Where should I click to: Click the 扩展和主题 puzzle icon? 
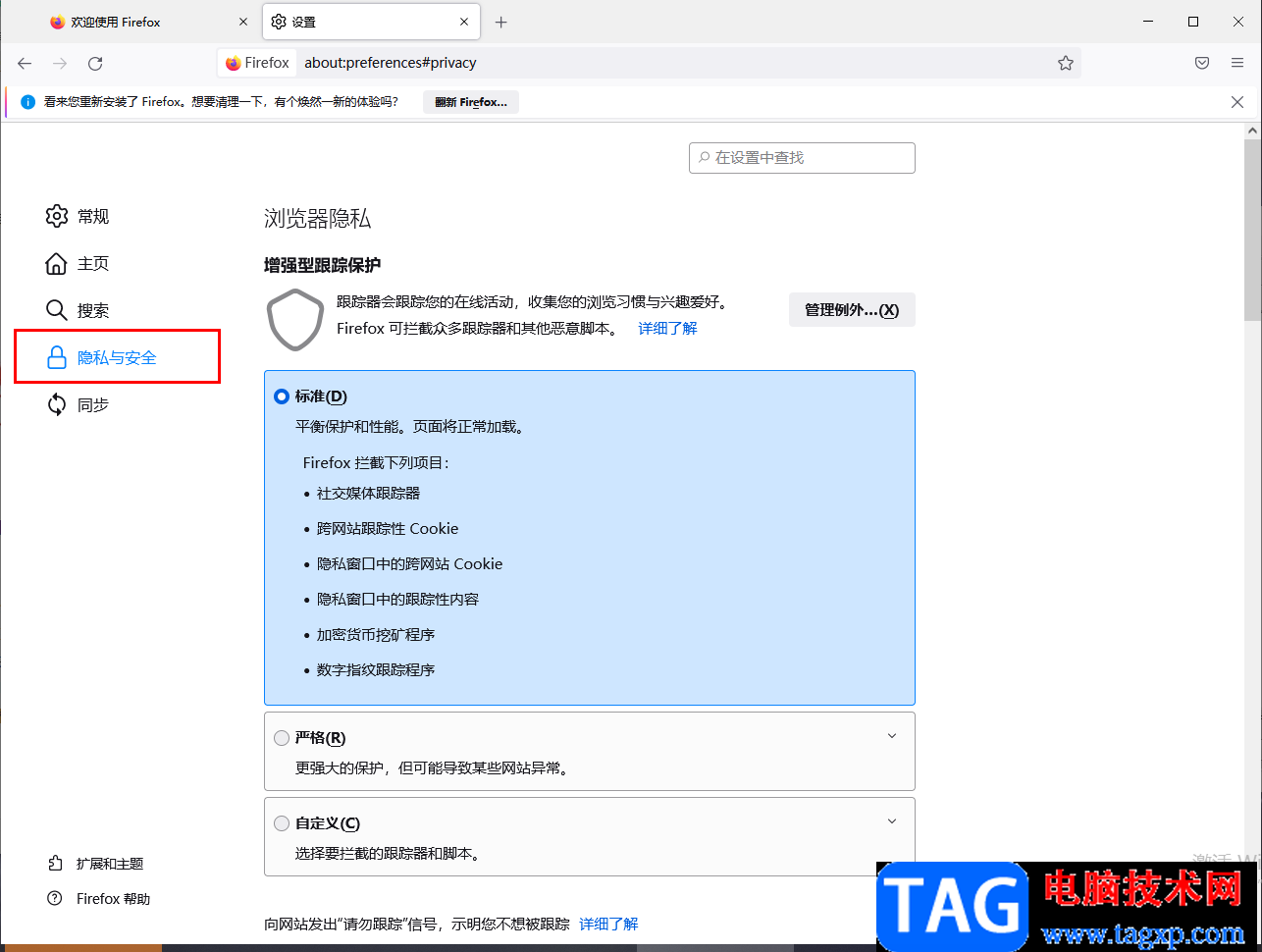point(55,864)
